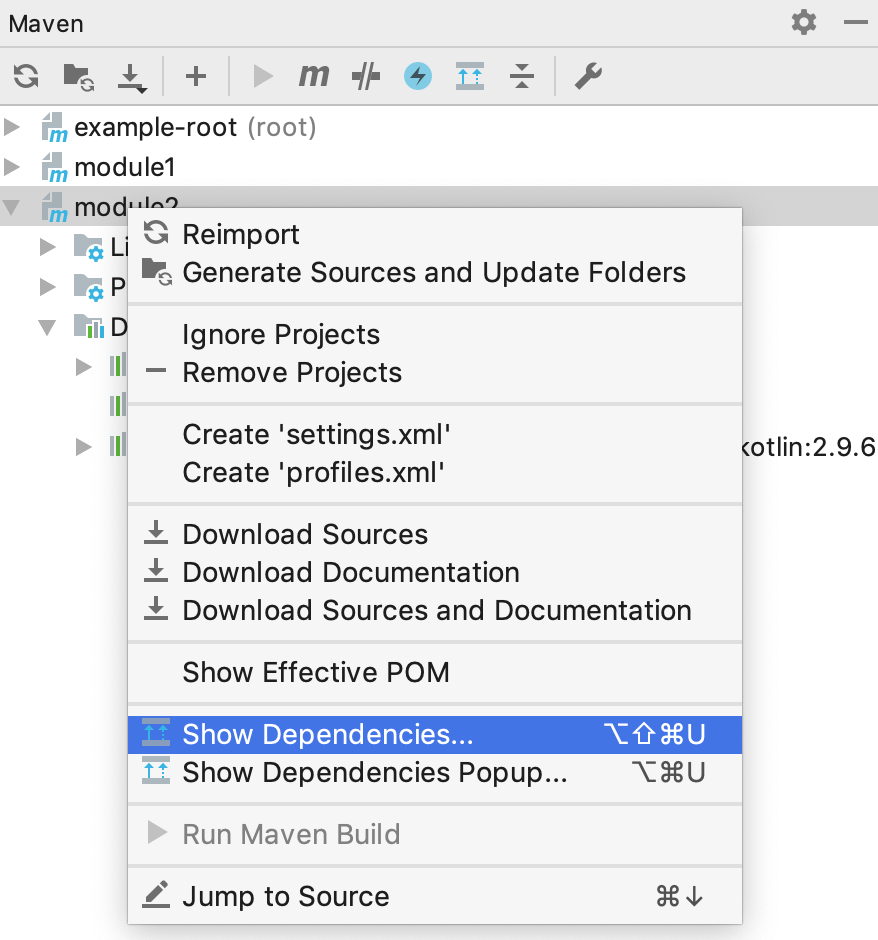Toggle Offline Mode toolbar icon

[x=366, y=76]
